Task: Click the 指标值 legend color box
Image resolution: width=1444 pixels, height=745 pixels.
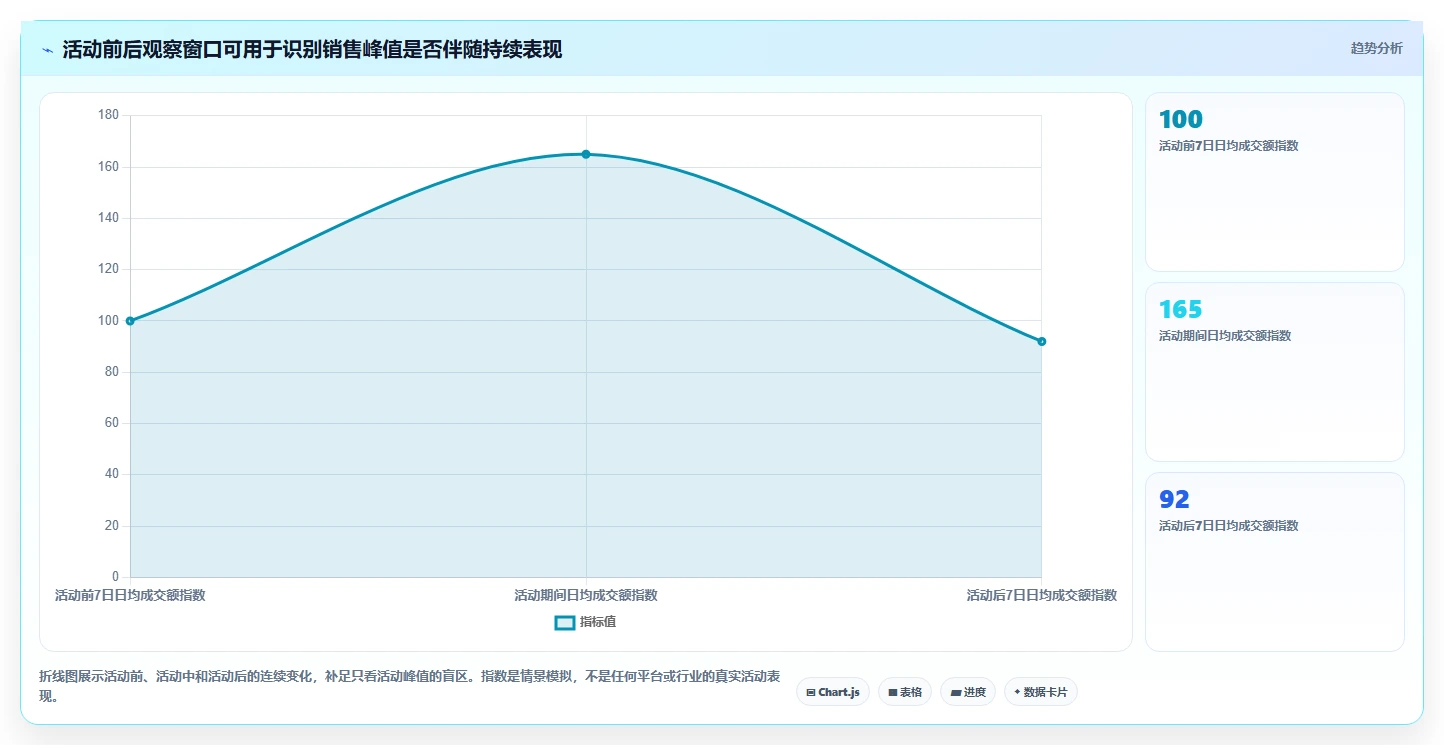Action: (565, 622)
